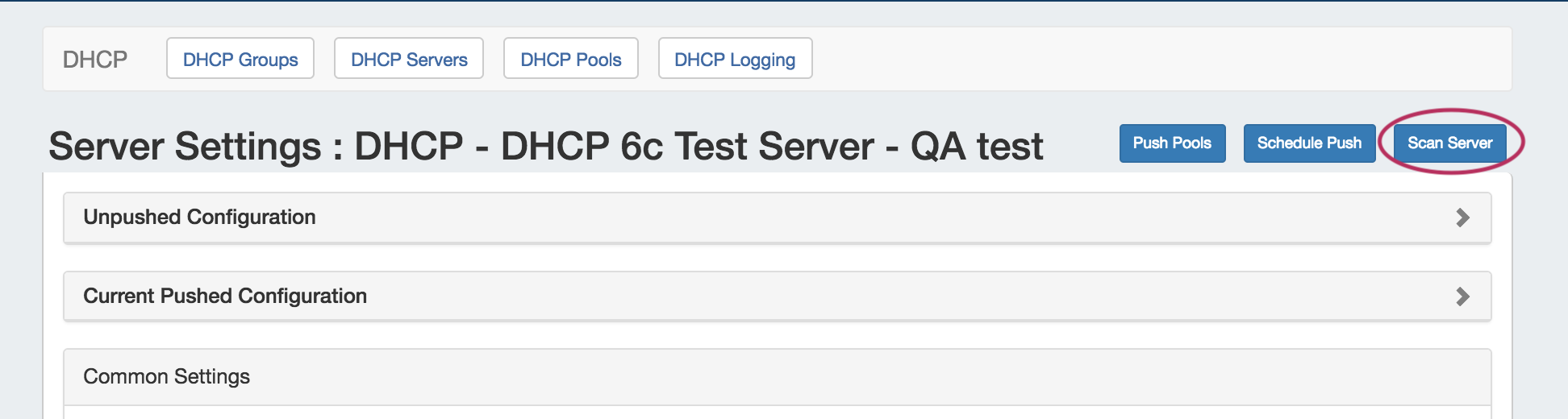Expand Unpushed Configuration using its chevron arrow
This screenshot has height=419, width=1568.
[x=1462, y=218]
